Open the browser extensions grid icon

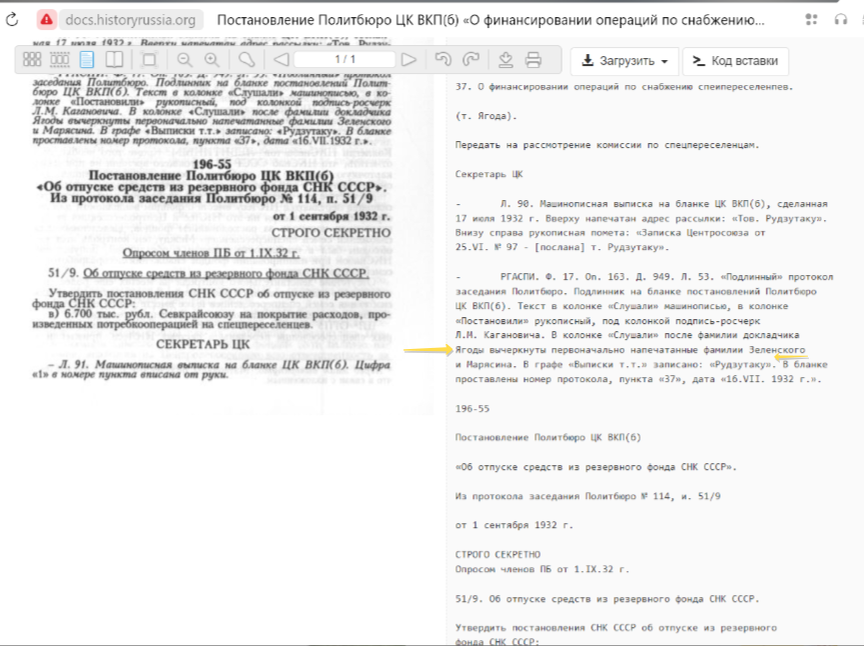[x=811, y=20]
